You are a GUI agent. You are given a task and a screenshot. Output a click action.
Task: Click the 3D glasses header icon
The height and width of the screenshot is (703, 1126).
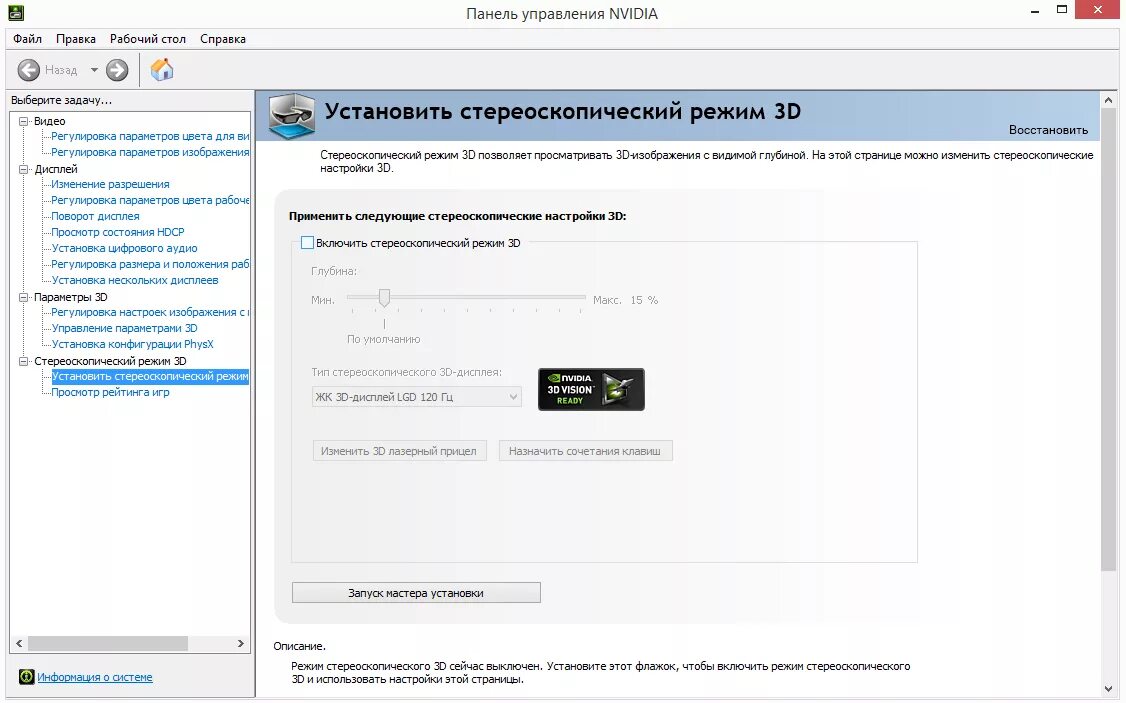pos(292,116)
